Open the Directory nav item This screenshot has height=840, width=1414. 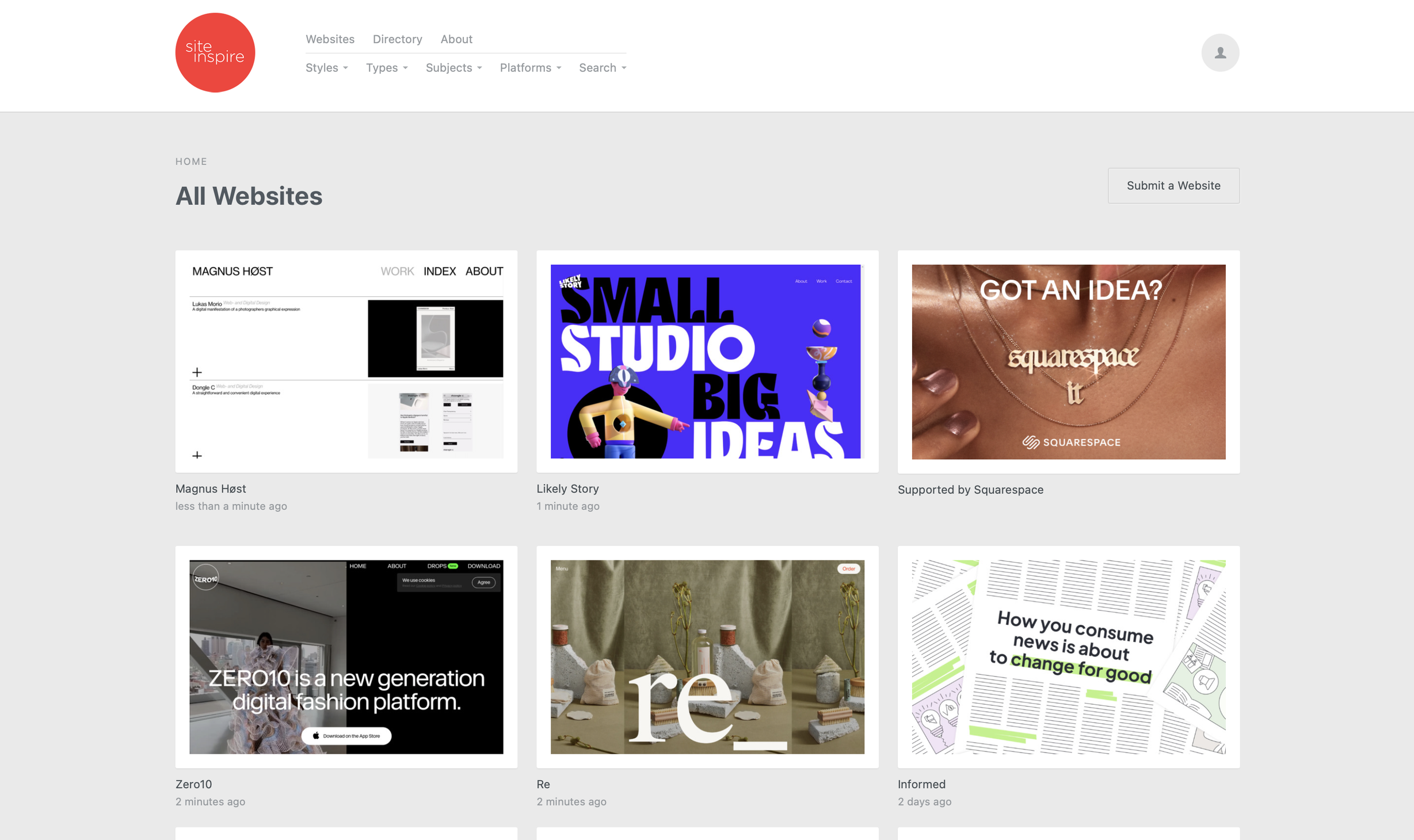tap(397, 39)
